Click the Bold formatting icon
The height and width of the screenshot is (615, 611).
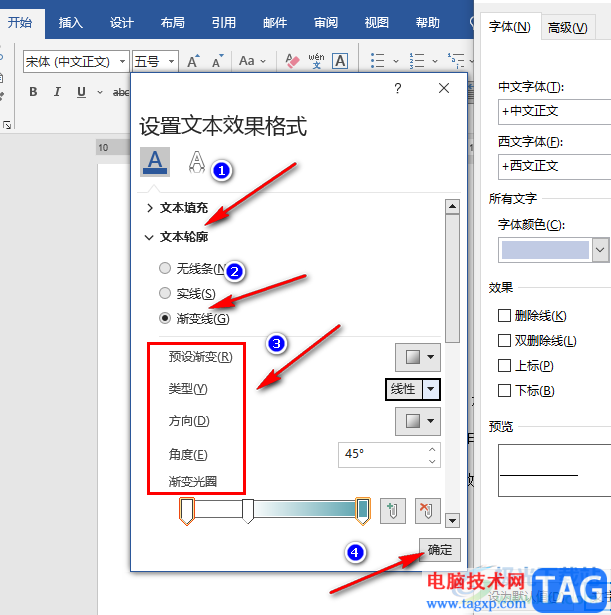pos(33,92)
